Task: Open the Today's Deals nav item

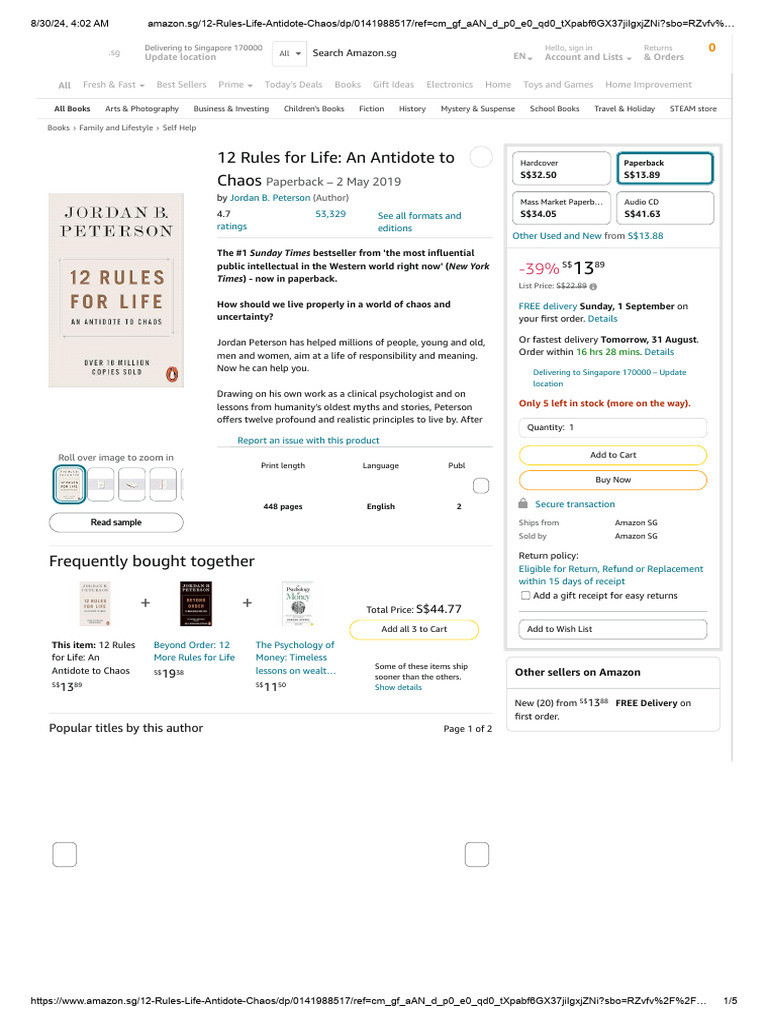Action: pos(293,85)
